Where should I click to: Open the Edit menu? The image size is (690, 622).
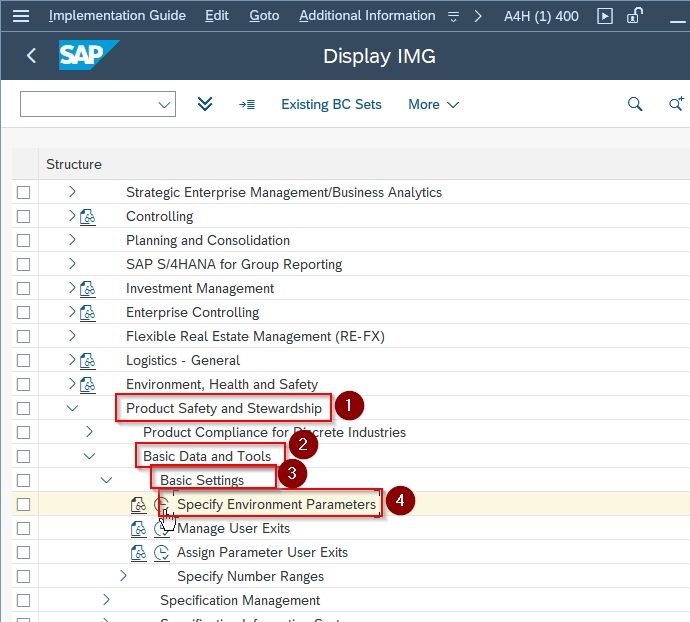pos(217,16)
